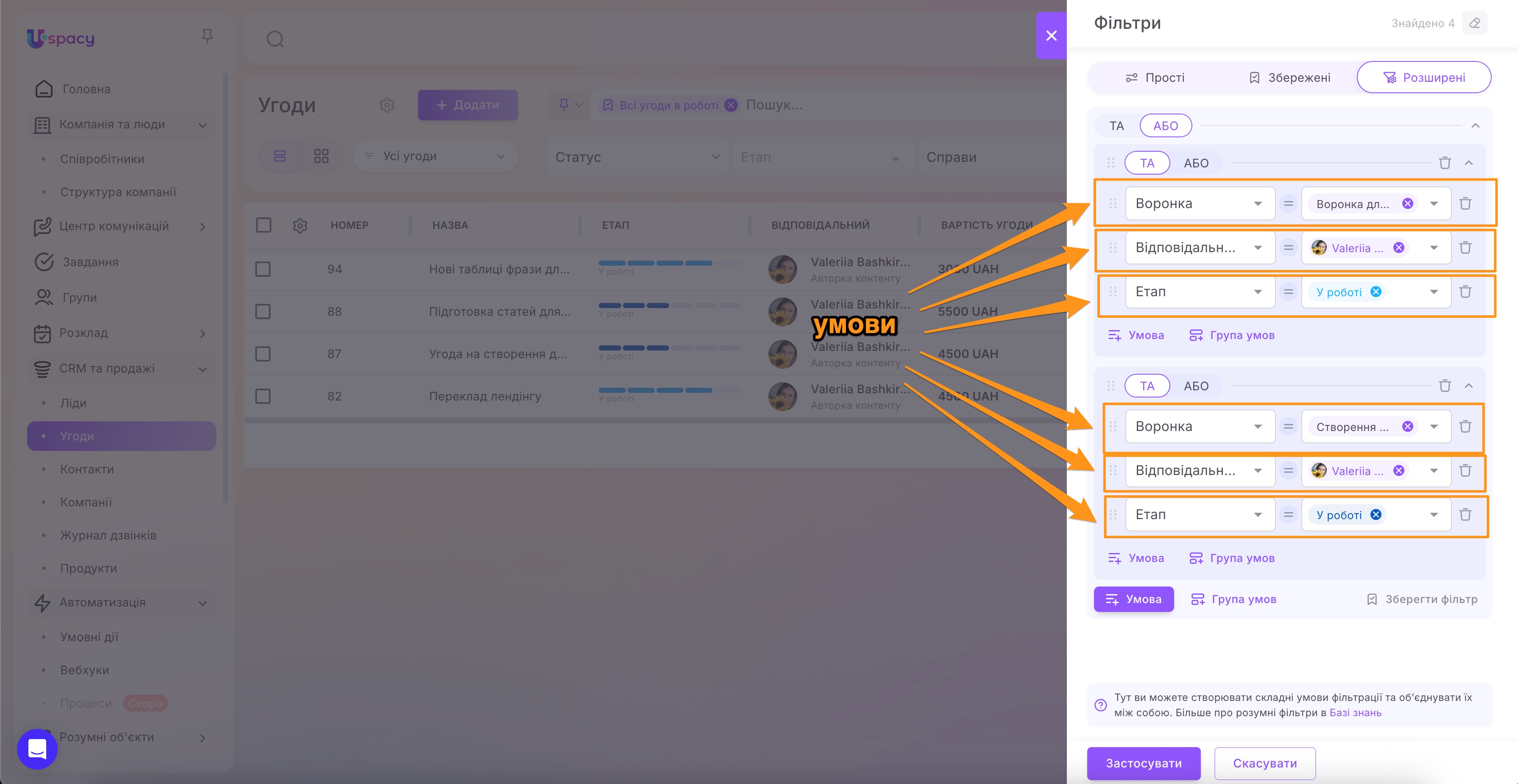Click stage progress bar of deal 88
The image size is (1518, 784).
pyautogui.click(x=669, y=306)
